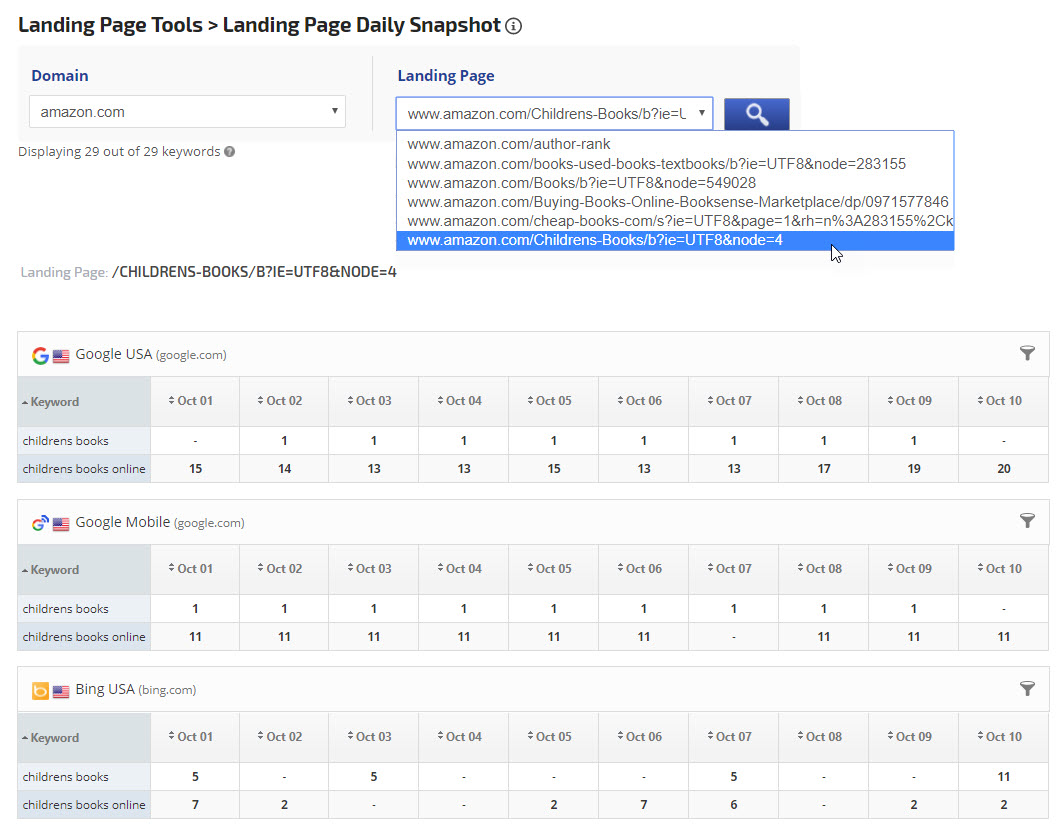Pick the Buying-Books-Online-Booksense-Marketplace option

point(678,202)
